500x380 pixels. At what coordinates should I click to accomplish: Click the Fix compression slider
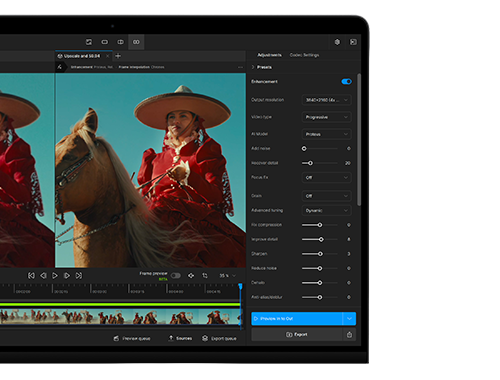320,225
